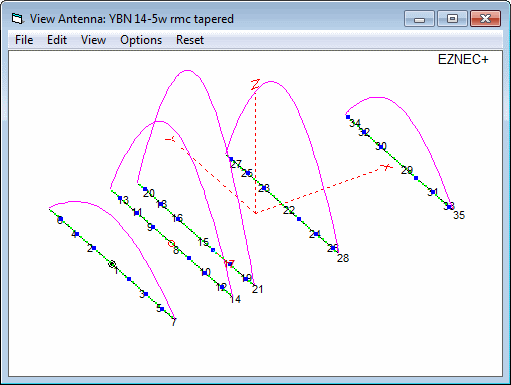Click the red X axis marker
Screen dimensions: 511x385
coord(387,167)
